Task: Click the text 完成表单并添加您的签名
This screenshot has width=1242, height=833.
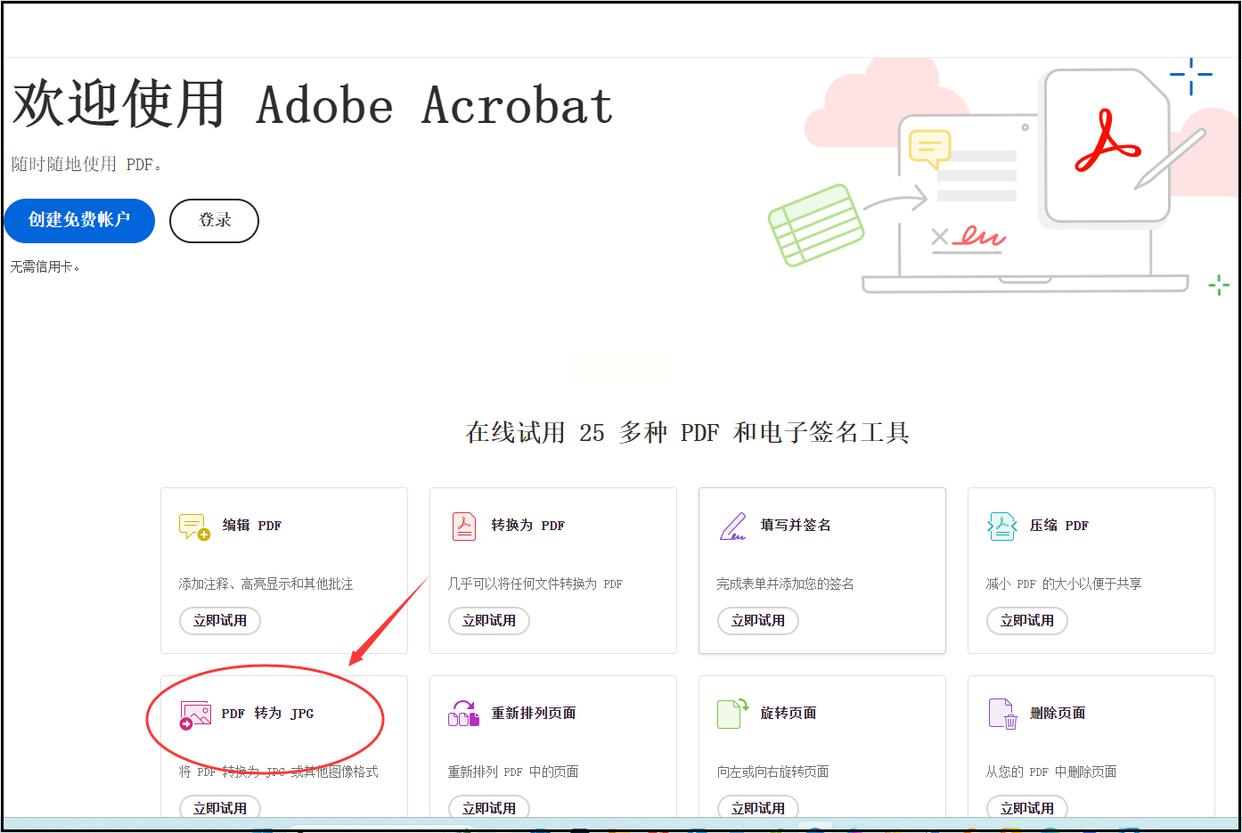Action: pos(785,584)
